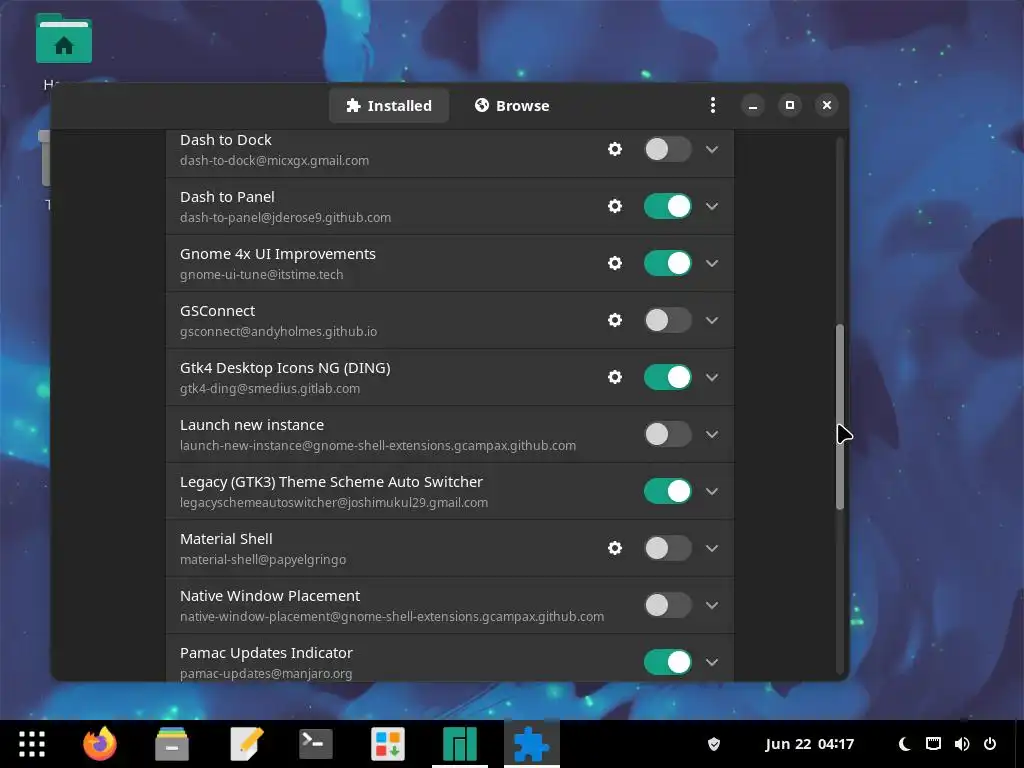1024x768 pixels.
Task: Click the pamac-updates@manjaro.org identifier
Action: pos(266,673)
